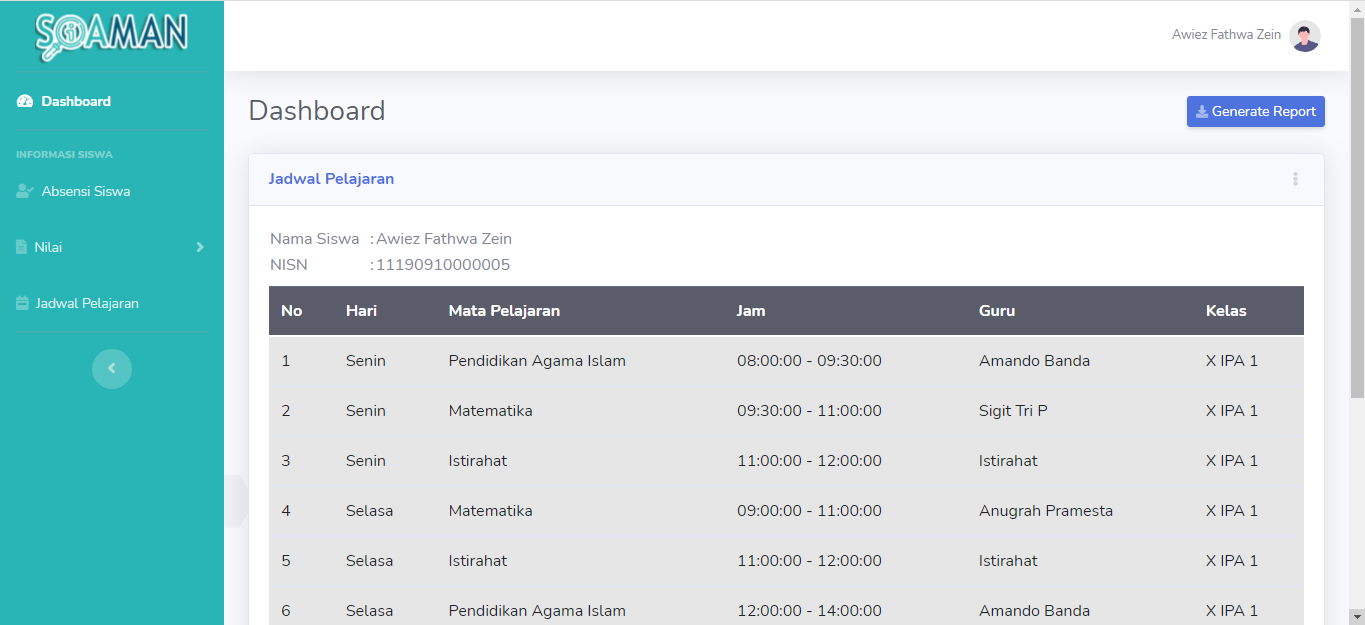Viewport: 1365px width, 625px height.
Task: Click the Jadwal Pelajaran card title
Action: click(331, 179)
